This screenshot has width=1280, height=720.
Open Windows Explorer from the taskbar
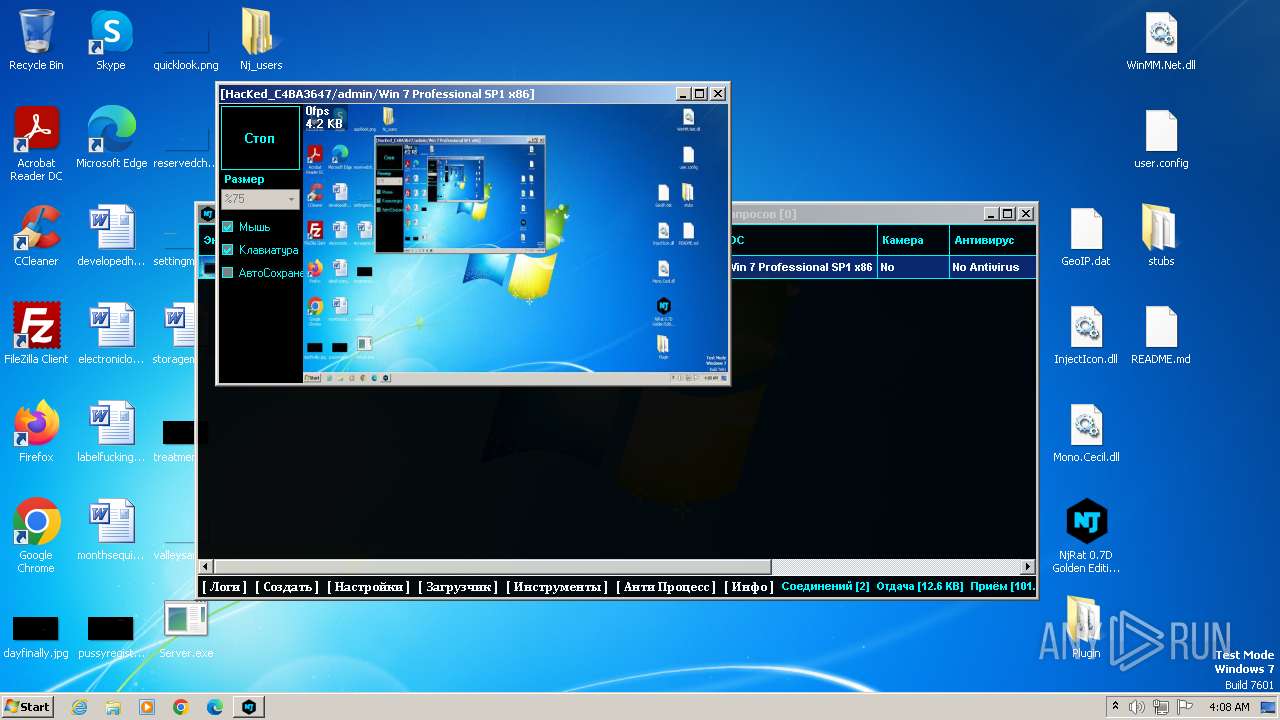point(113,707)
